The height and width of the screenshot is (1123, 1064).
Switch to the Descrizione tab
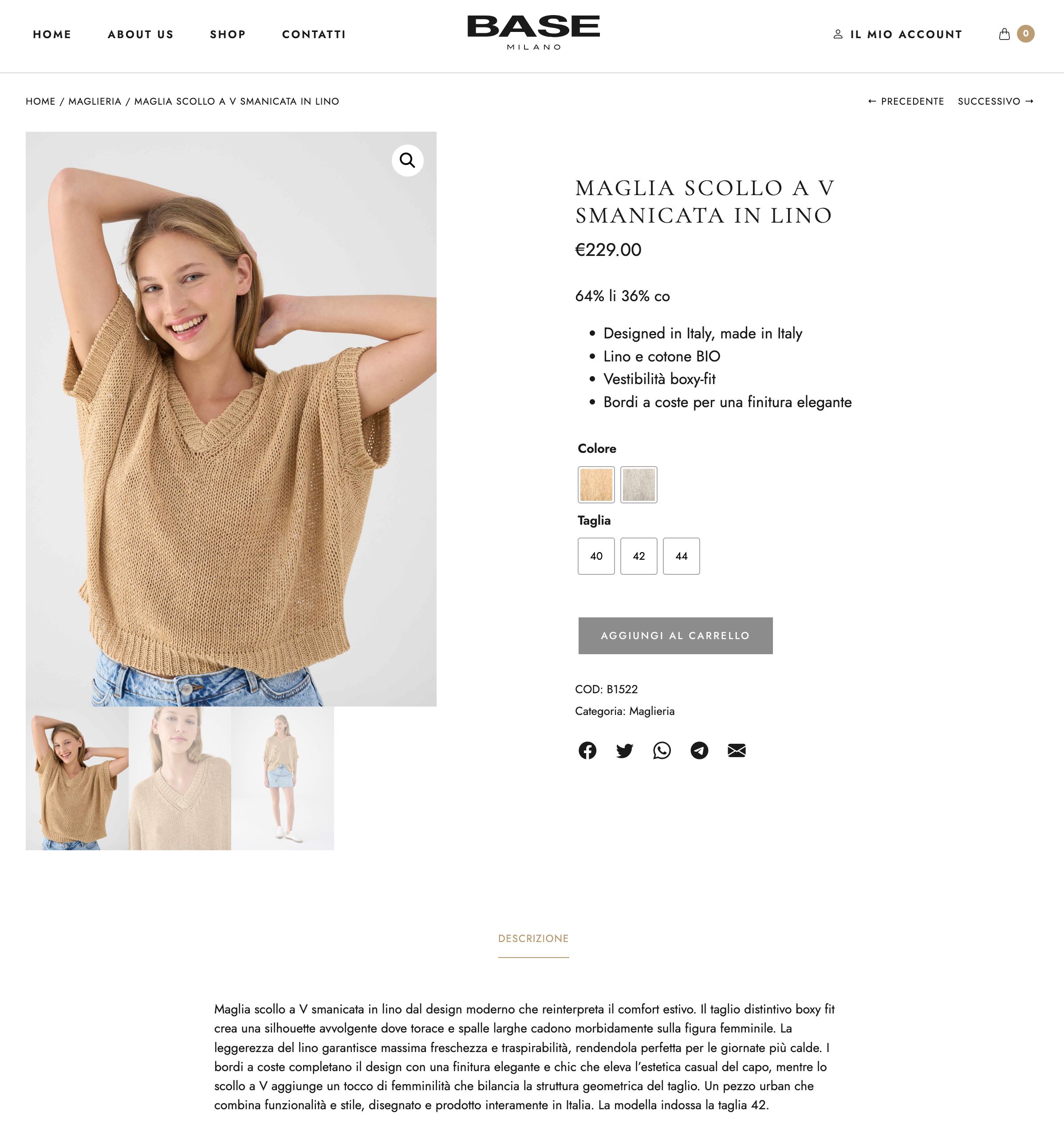tap(533, 939)
